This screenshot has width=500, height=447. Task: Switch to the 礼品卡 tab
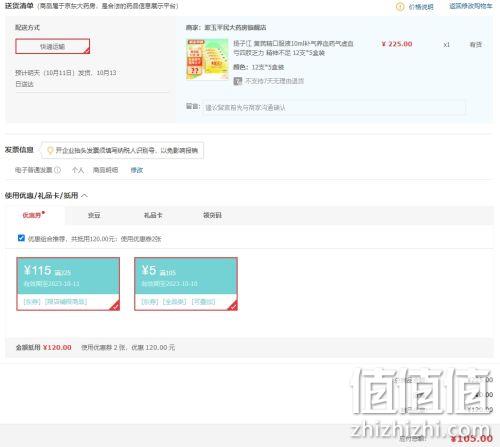click(x=153, y=215)
